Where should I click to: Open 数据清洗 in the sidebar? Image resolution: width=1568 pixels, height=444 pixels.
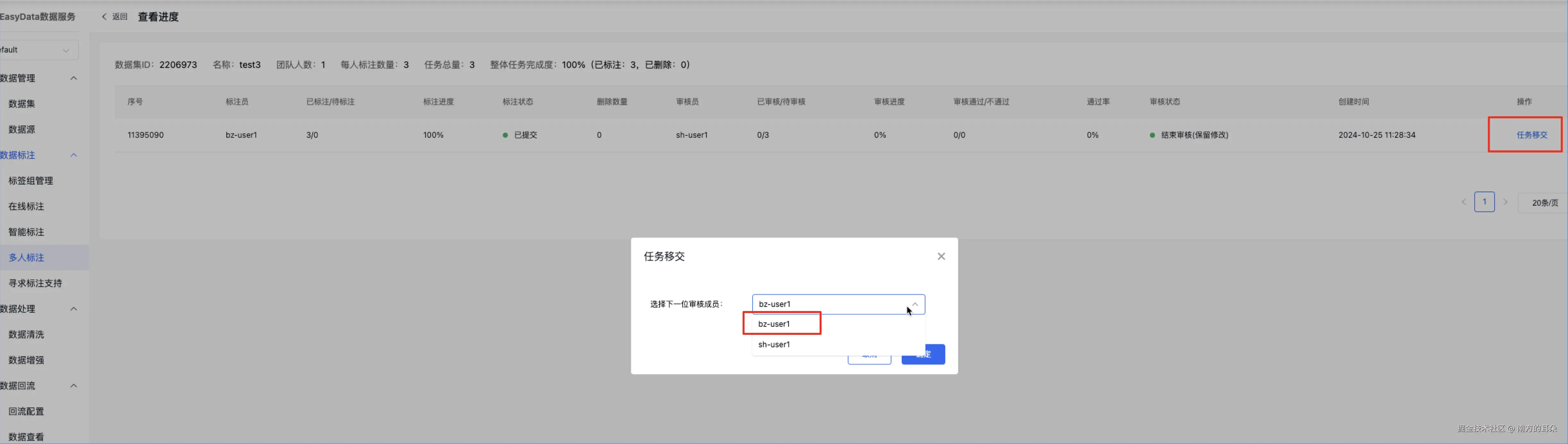click(x=27, y=334)
